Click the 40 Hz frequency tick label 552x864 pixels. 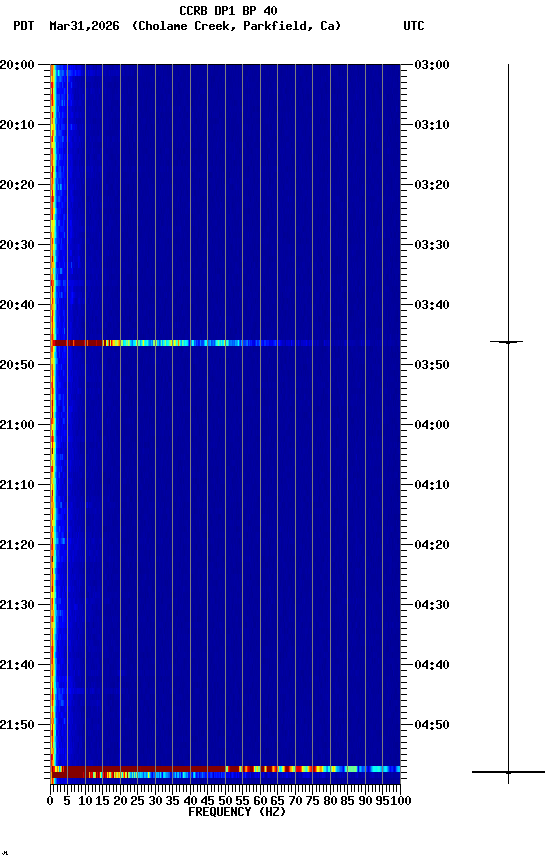pos(190,801)
